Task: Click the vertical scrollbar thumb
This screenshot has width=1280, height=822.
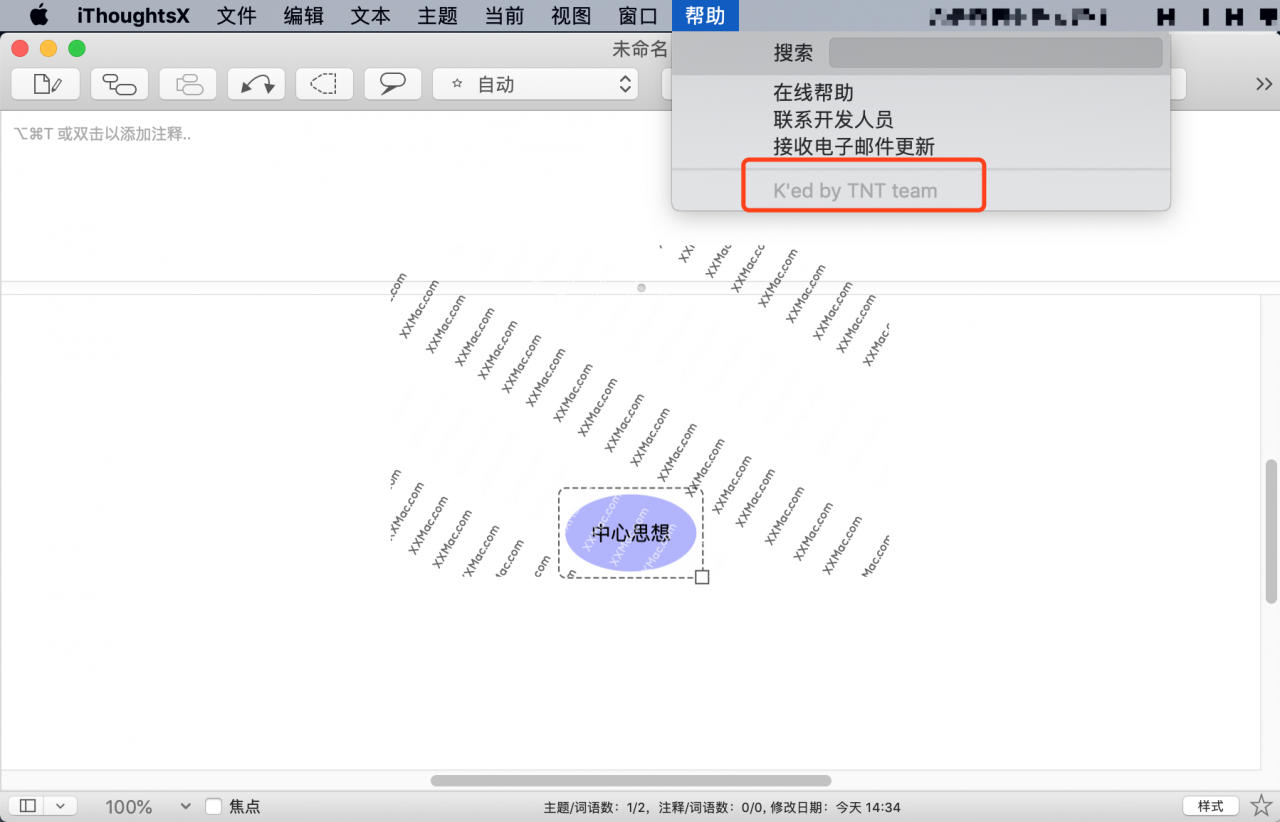Action: pos(1271,531)
